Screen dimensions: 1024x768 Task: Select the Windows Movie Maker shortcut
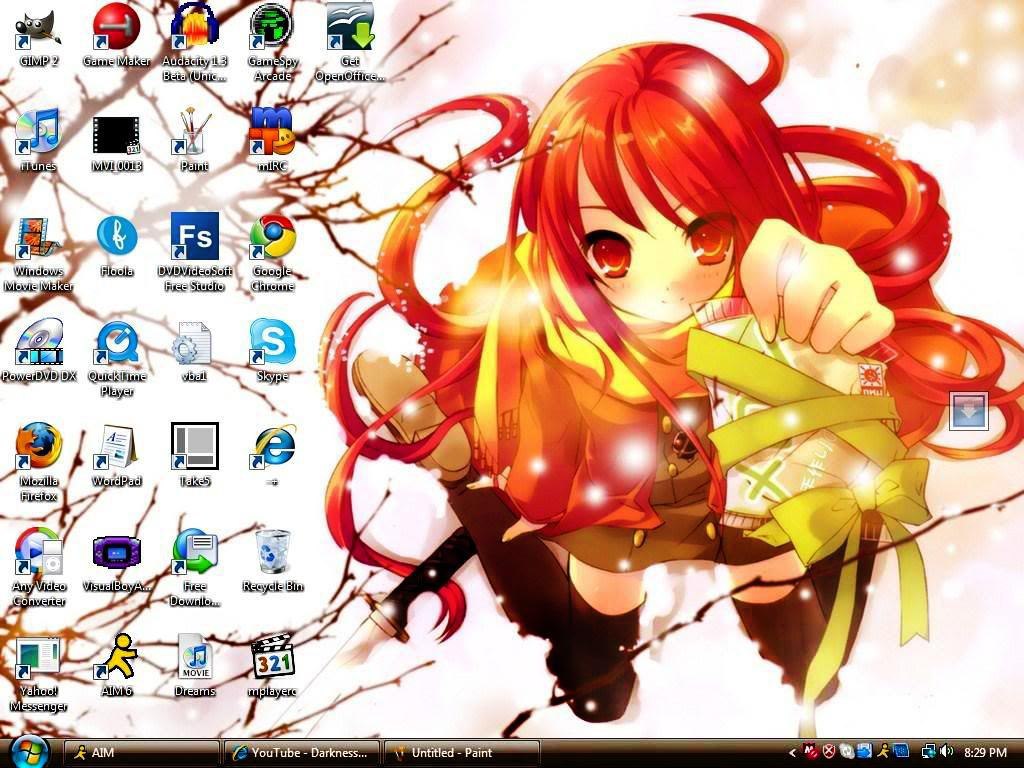(x=39, y=255)
